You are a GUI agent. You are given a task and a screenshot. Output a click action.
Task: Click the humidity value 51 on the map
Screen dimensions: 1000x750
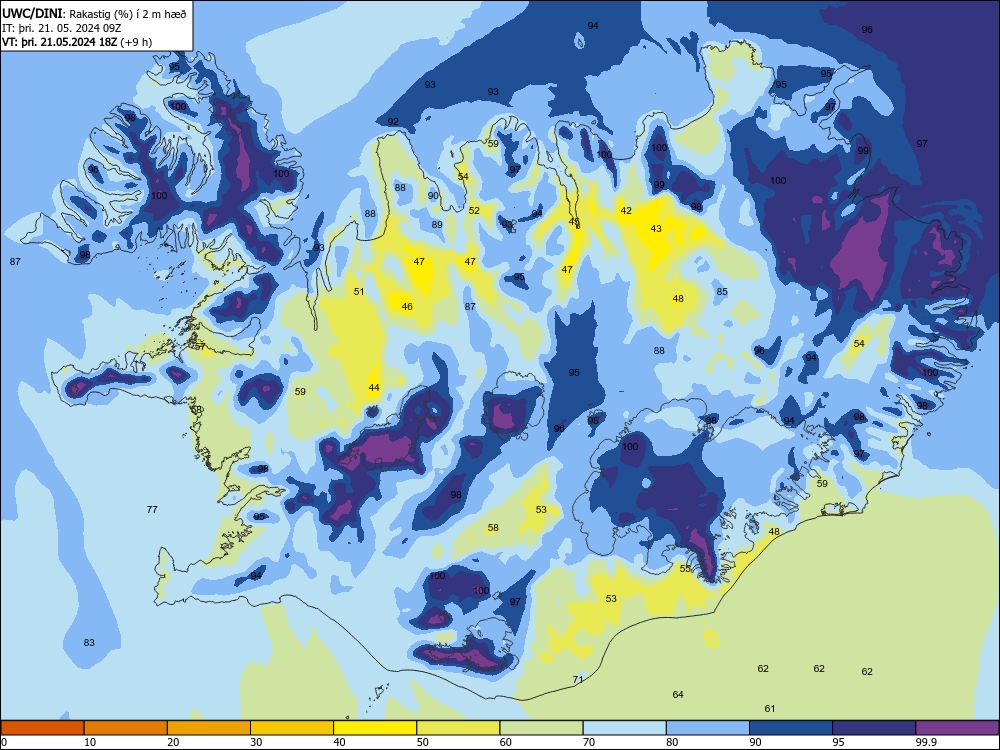(359, 291)
